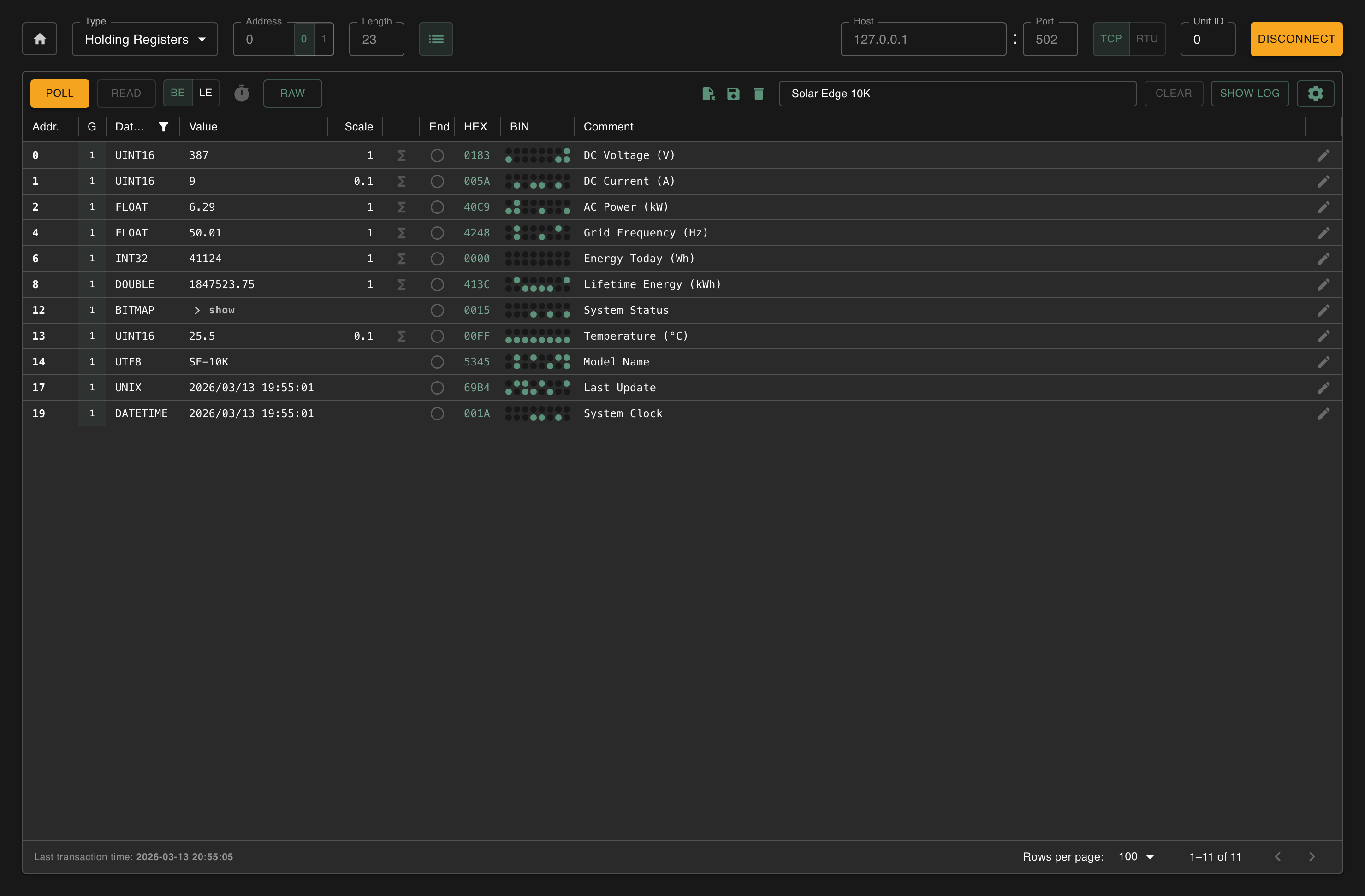The height and width of the screenshot is (896, 1365).
Task: Click the import file icon near the name field
Action: [x=708, y=94]
